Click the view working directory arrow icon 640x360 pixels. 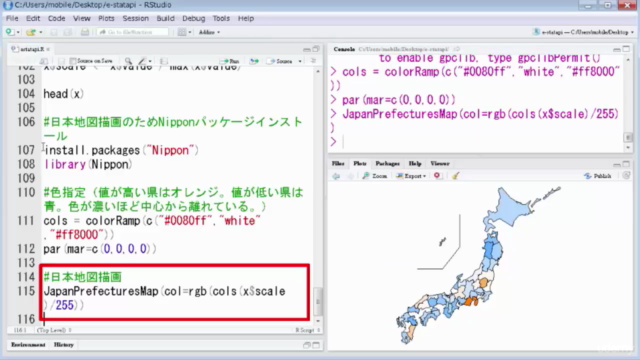[457, 49]
